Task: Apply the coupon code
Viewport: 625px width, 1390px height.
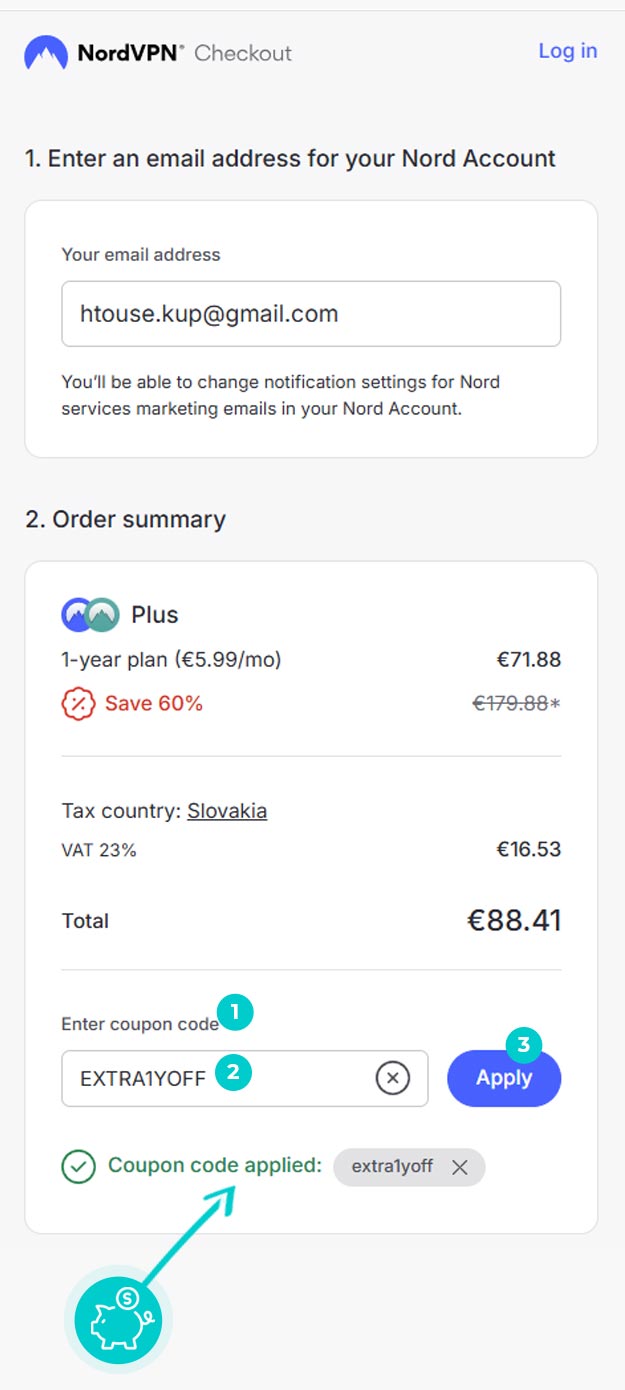Action: (x=504, y=1078)
